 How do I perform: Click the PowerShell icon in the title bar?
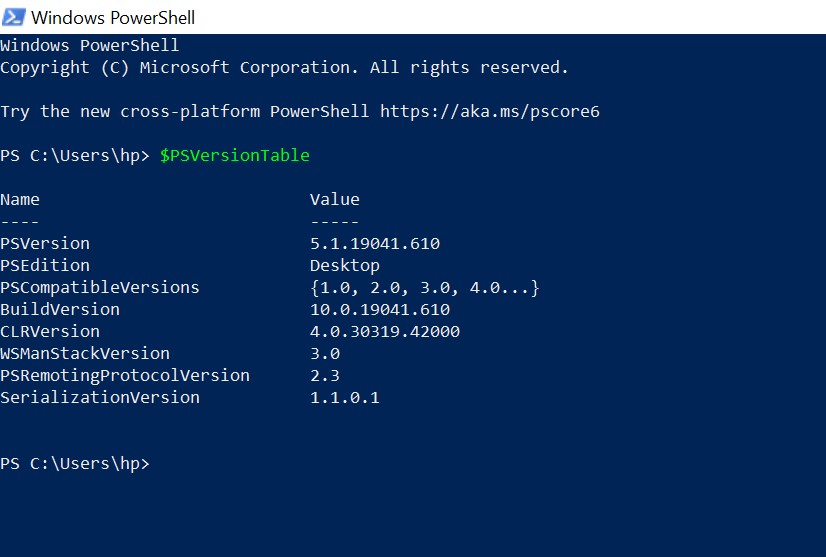pos(14,17)
